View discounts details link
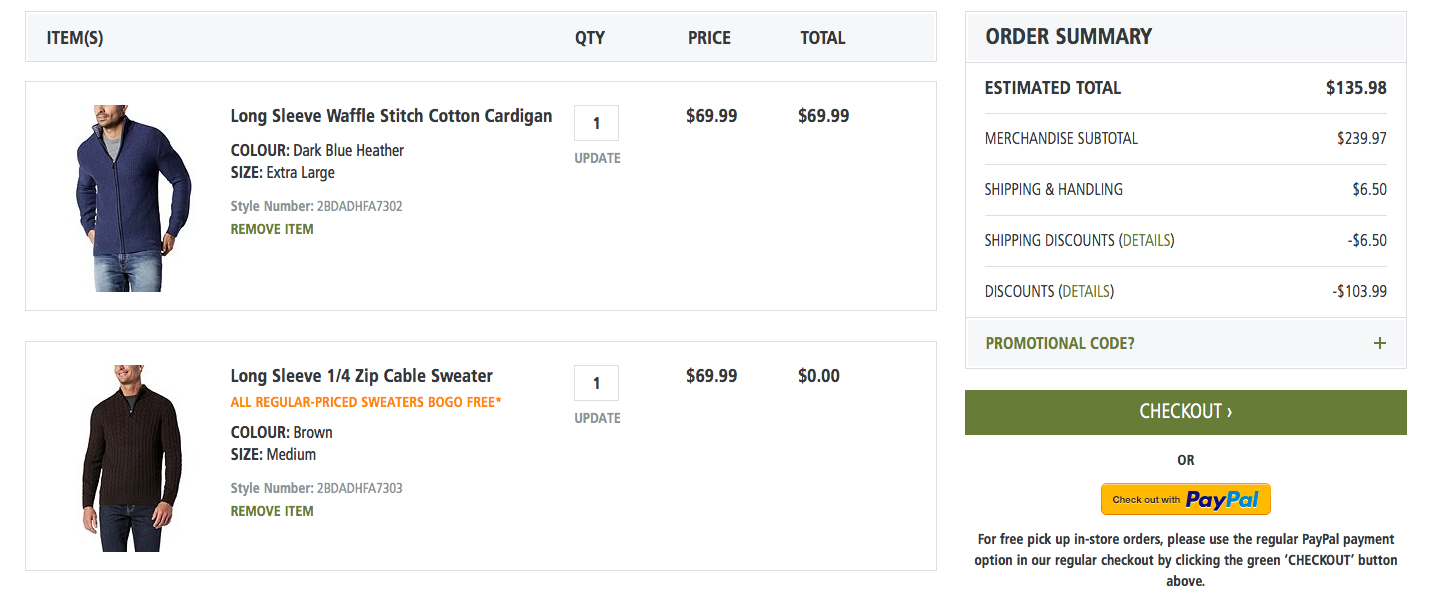1436x598 pixels. (1085, 291)
